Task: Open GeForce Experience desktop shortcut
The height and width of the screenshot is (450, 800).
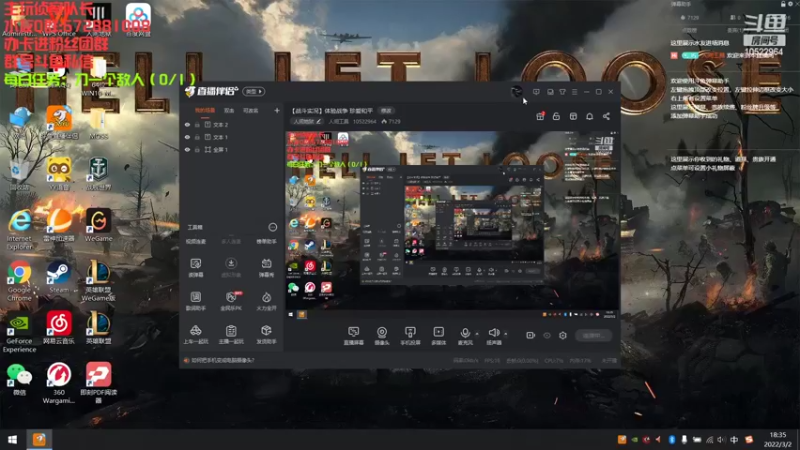Action: click(19, 334)
